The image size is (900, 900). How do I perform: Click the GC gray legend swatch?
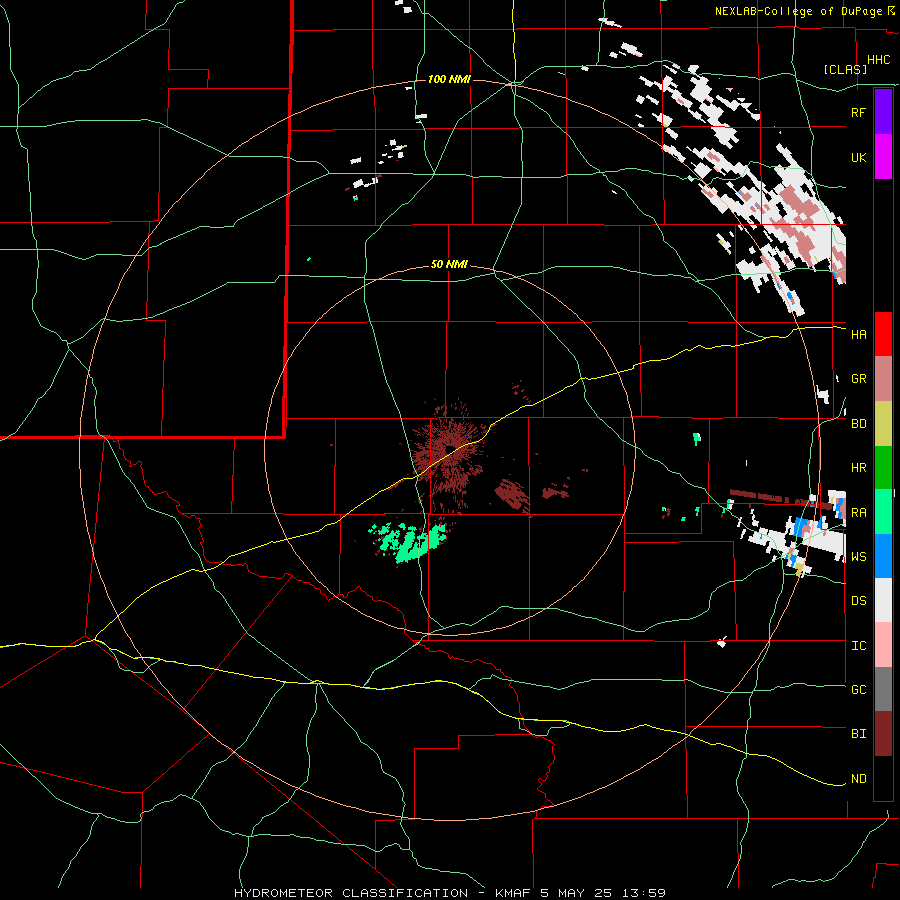(x=883, y=689)
